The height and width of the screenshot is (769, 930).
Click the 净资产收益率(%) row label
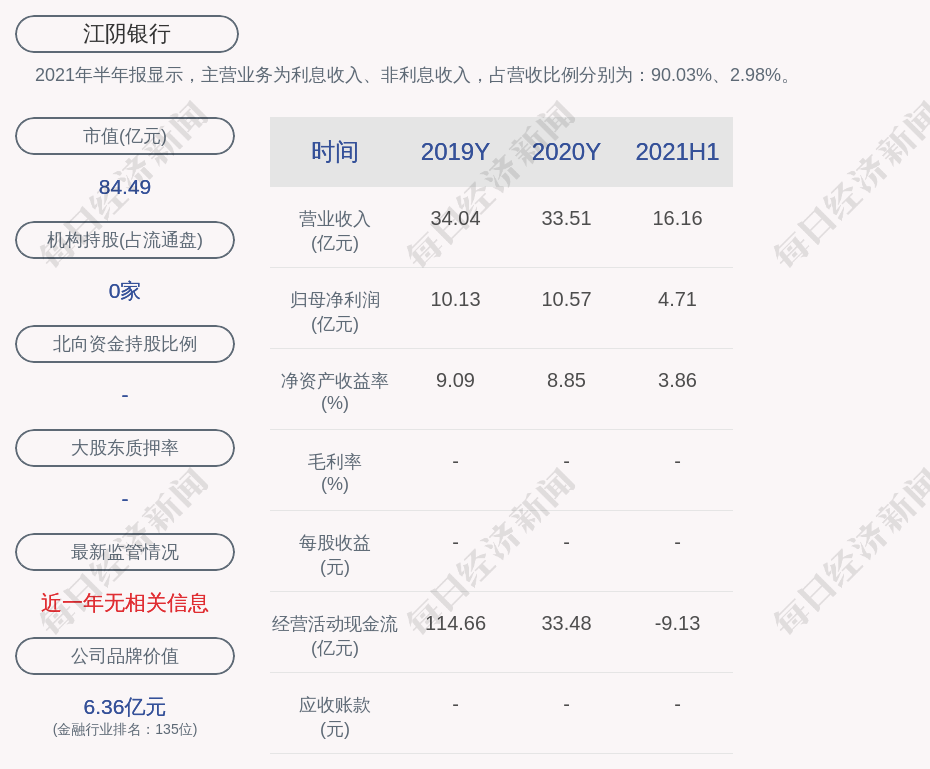pyautogui.click(x=335, y=392)
